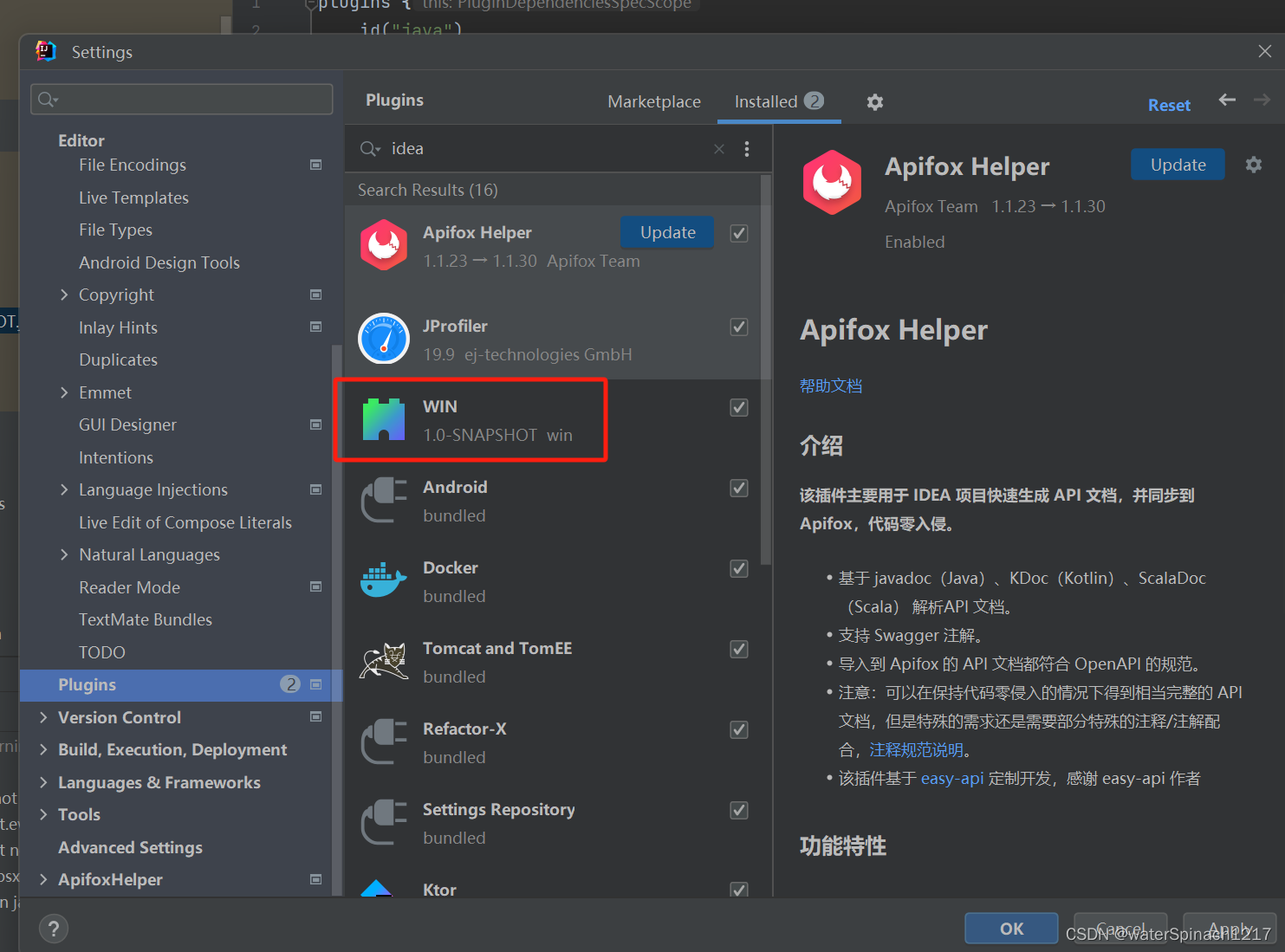This screenshot has width=1285, height=952.
Task: Open the easy-api link
Action: tap(951, 778)
